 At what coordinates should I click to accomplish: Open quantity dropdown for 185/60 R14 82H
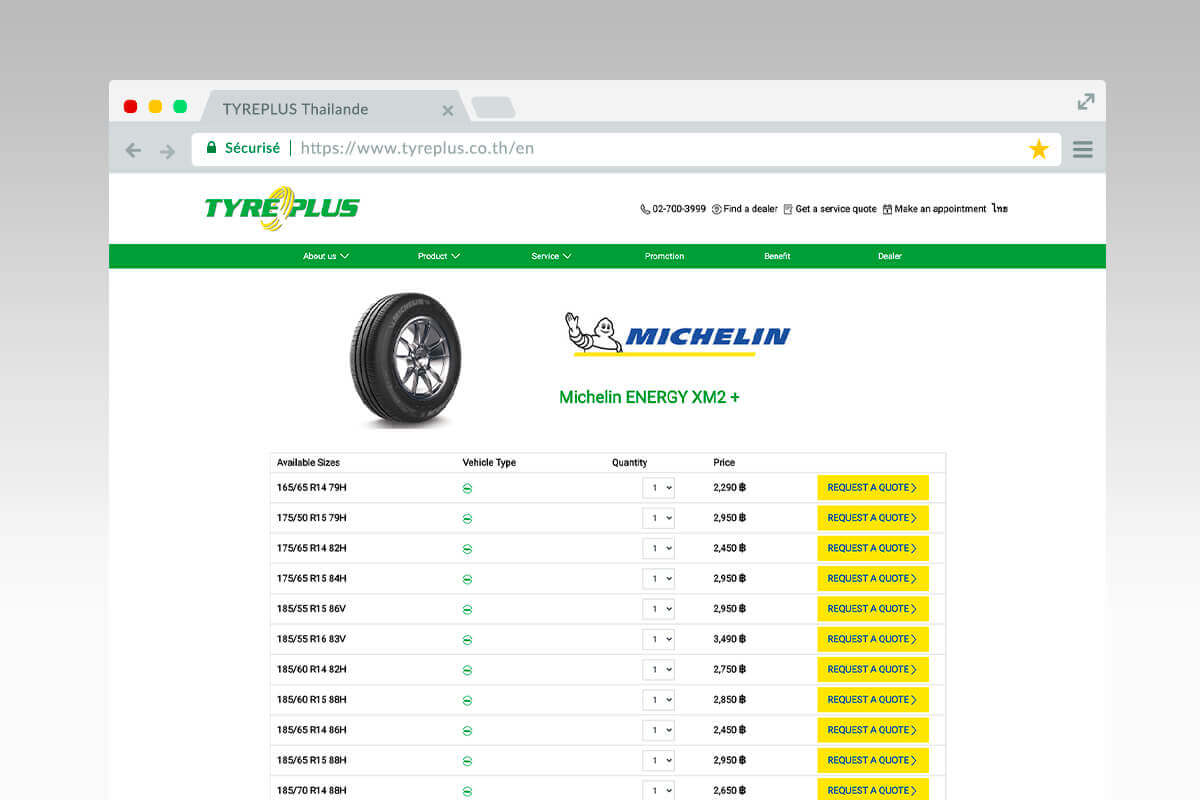658,669
